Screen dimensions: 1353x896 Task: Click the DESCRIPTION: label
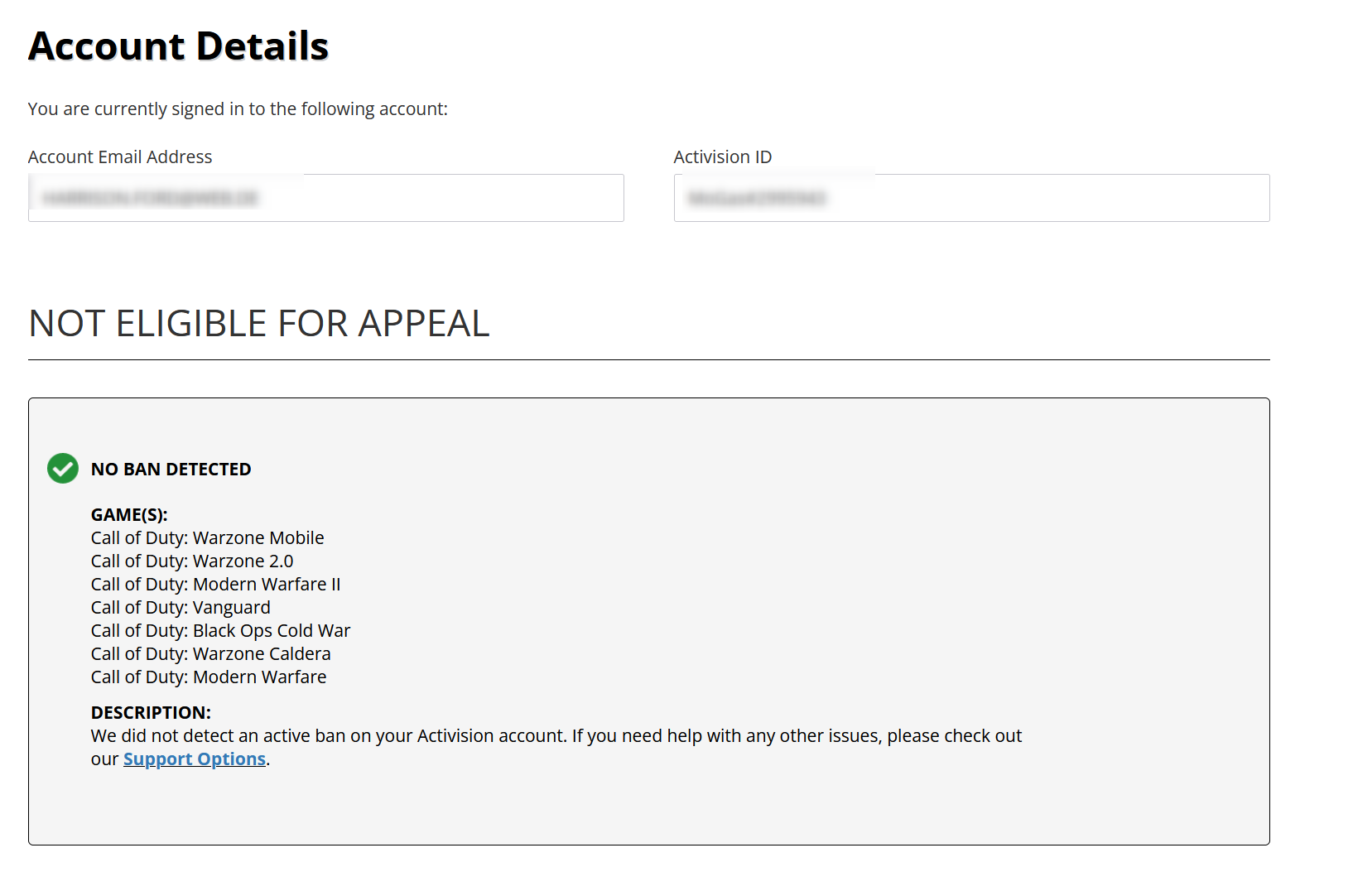151,713
